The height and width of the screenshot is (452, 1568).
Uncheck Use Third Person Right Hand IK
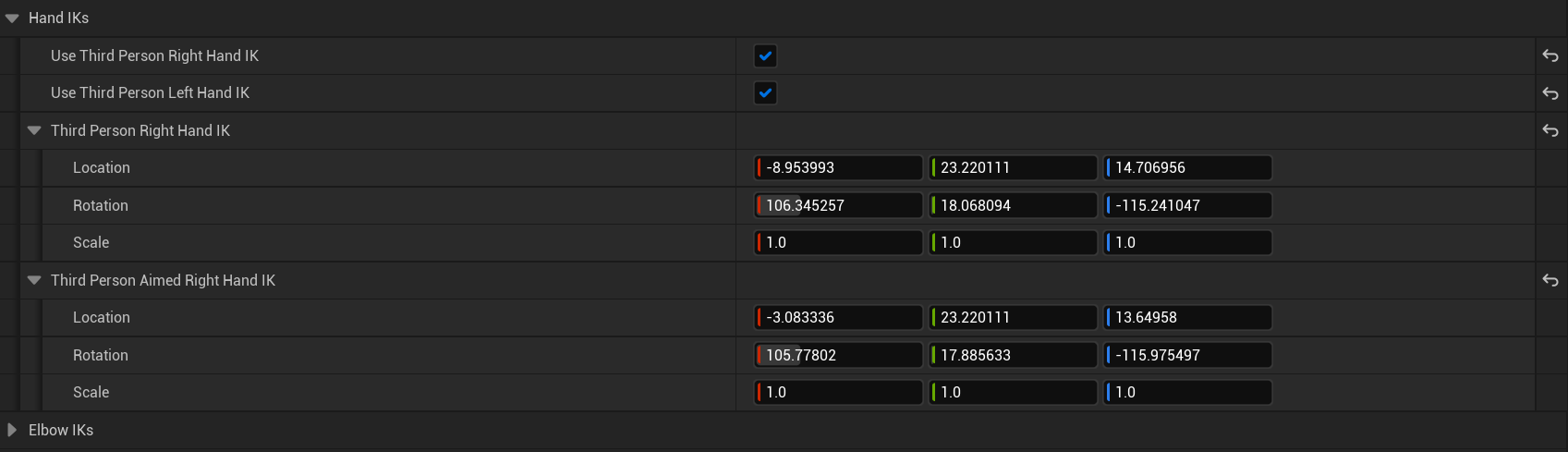click(765, 56)
